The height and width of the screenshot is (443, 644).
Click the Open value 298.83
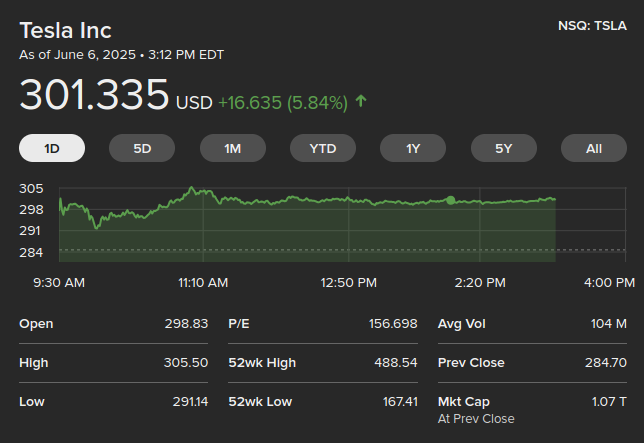pos(186,324)
